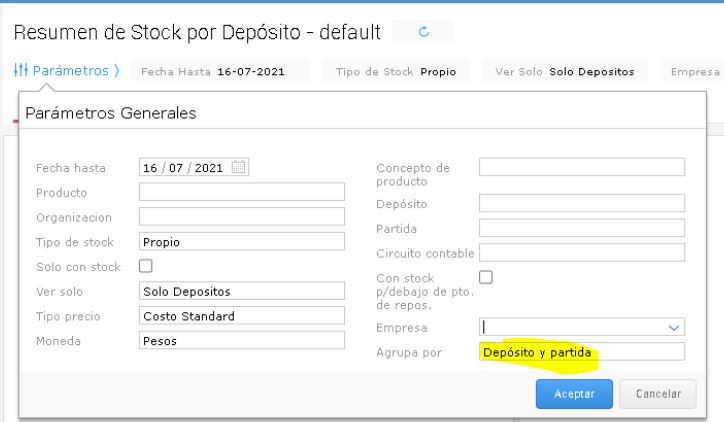Open the Ver solo selector field
724x422 pixels.
pos(242,290)
